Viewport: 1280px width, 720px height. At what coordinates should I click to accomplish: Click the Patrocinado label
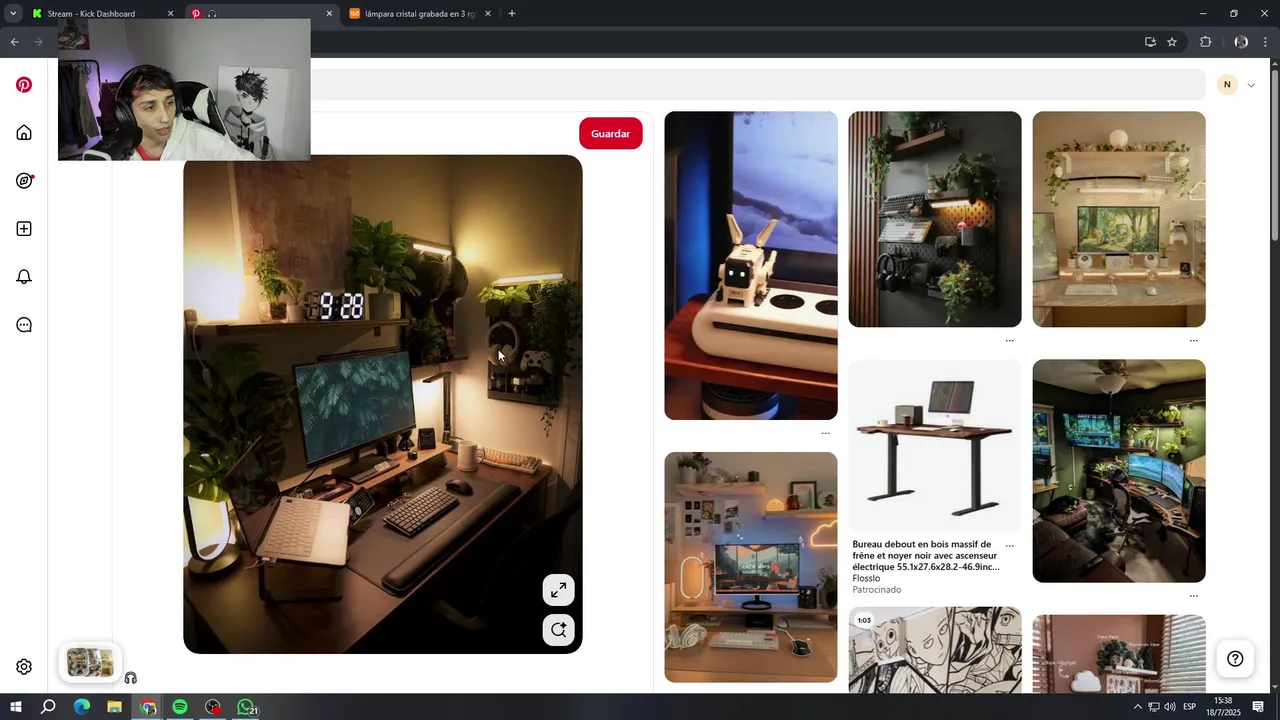pyautogui.click(x=877, y=590)
